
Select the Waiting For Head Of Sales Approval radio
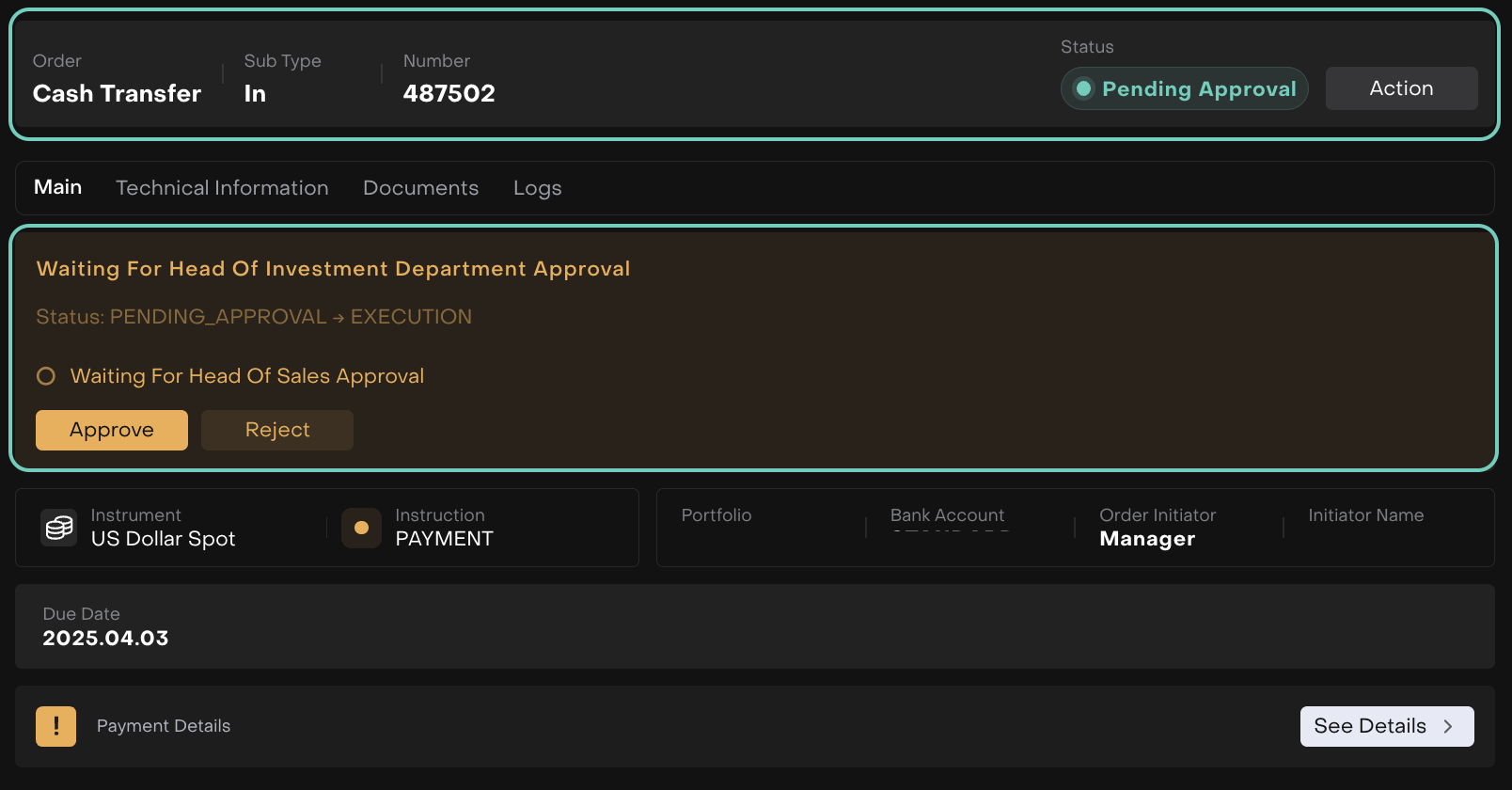coord(46,376)
